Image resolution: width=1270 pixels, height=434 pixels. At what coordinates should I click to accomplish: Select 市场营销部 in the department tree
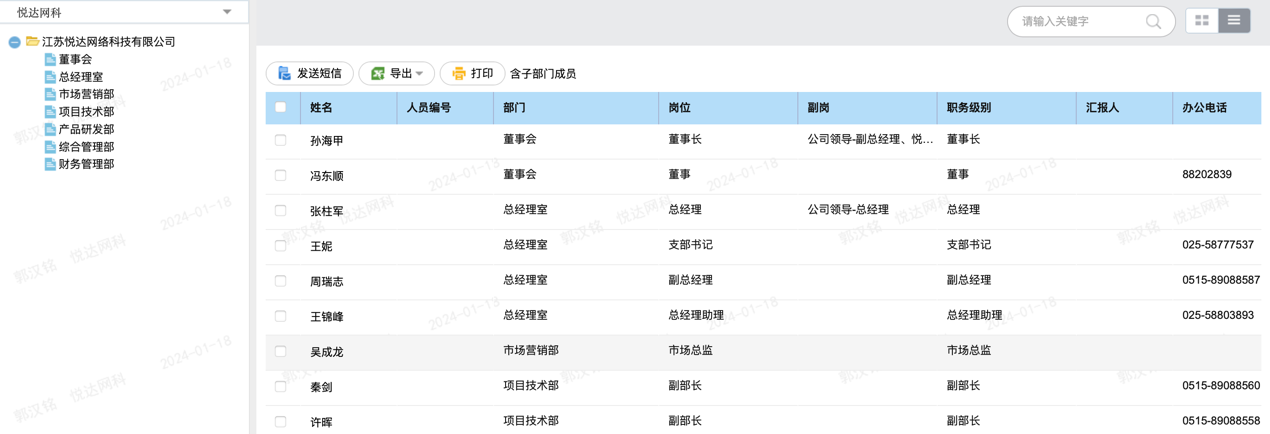[86, 94]
